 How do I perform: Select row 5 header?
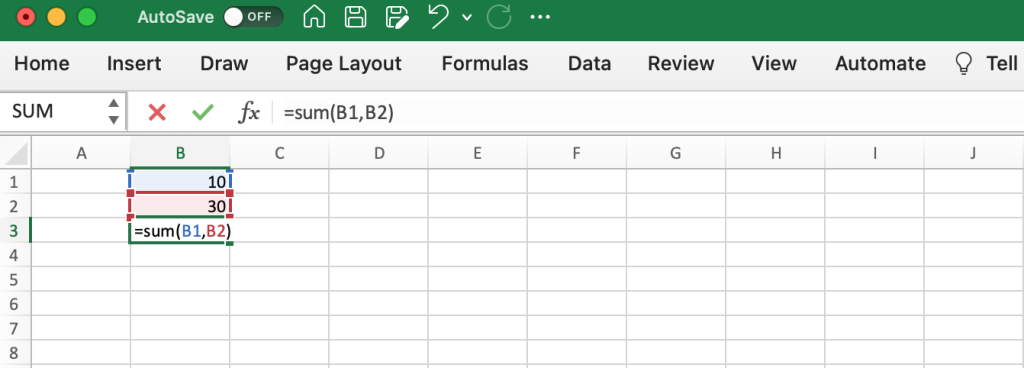[14, 280]
